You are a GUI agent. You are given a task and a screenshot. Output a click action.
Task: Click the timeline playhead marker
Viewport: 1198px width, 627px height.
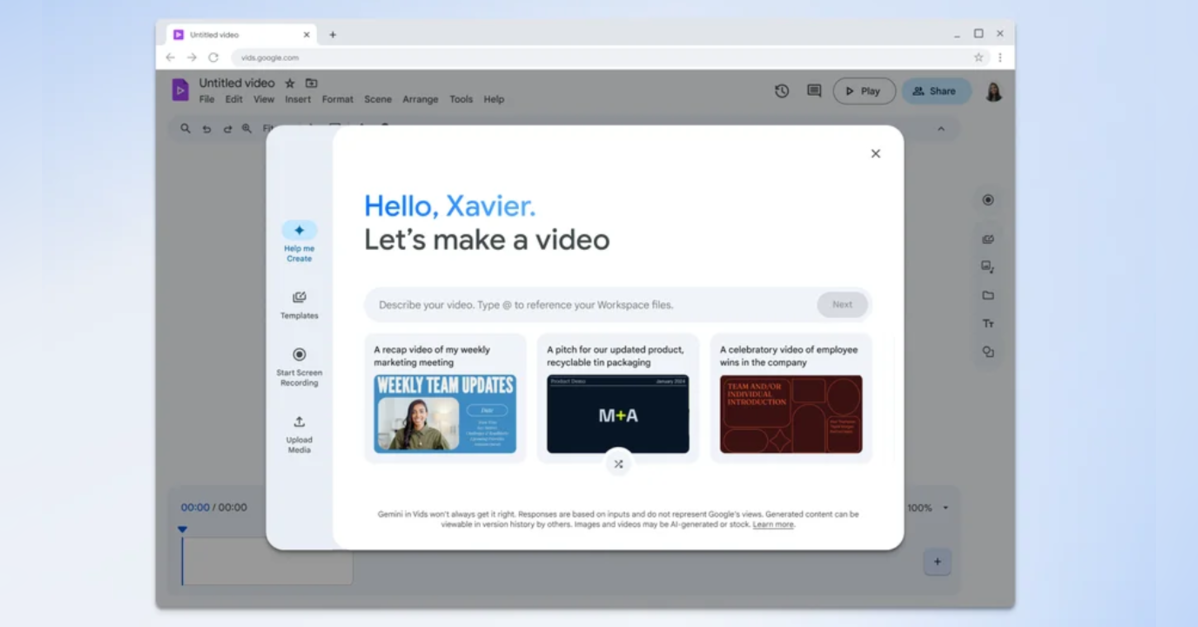click(x=182, y=530)
